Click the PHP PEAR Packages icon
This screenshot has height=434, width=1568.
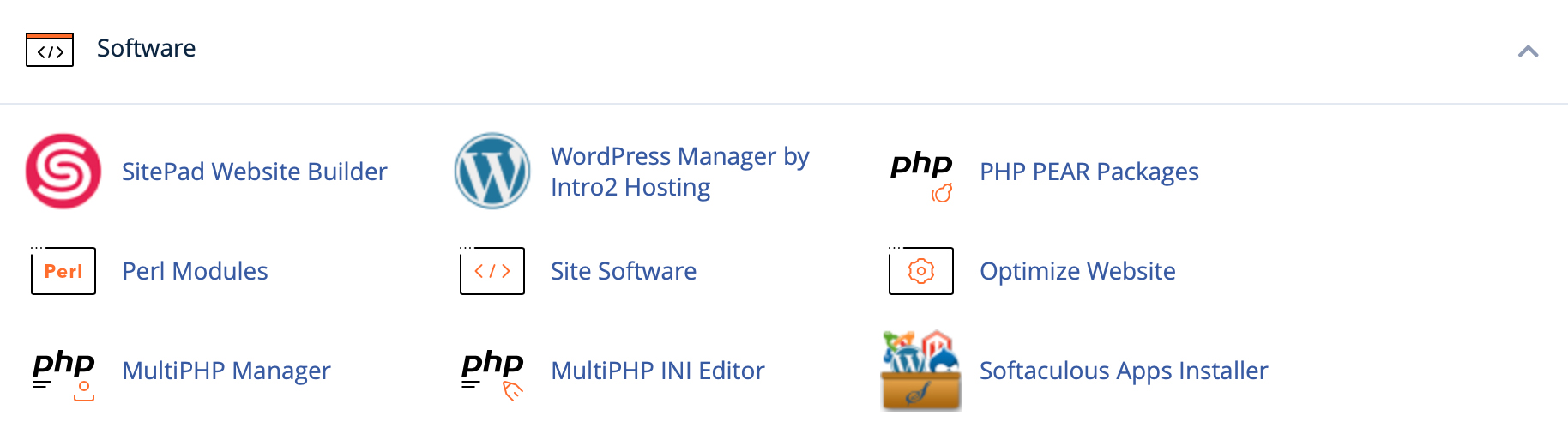921,172
